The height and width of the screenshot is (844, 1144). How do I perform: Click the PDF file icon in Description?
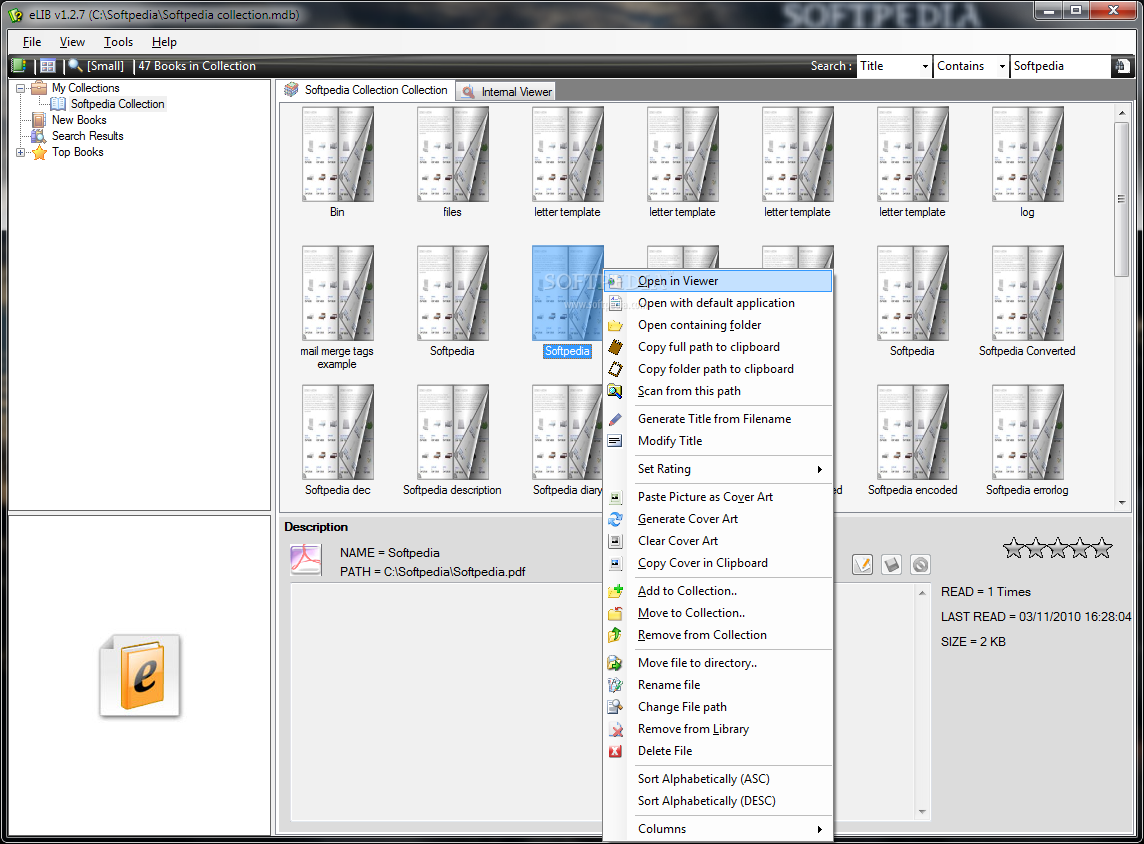tap(306, 560)
